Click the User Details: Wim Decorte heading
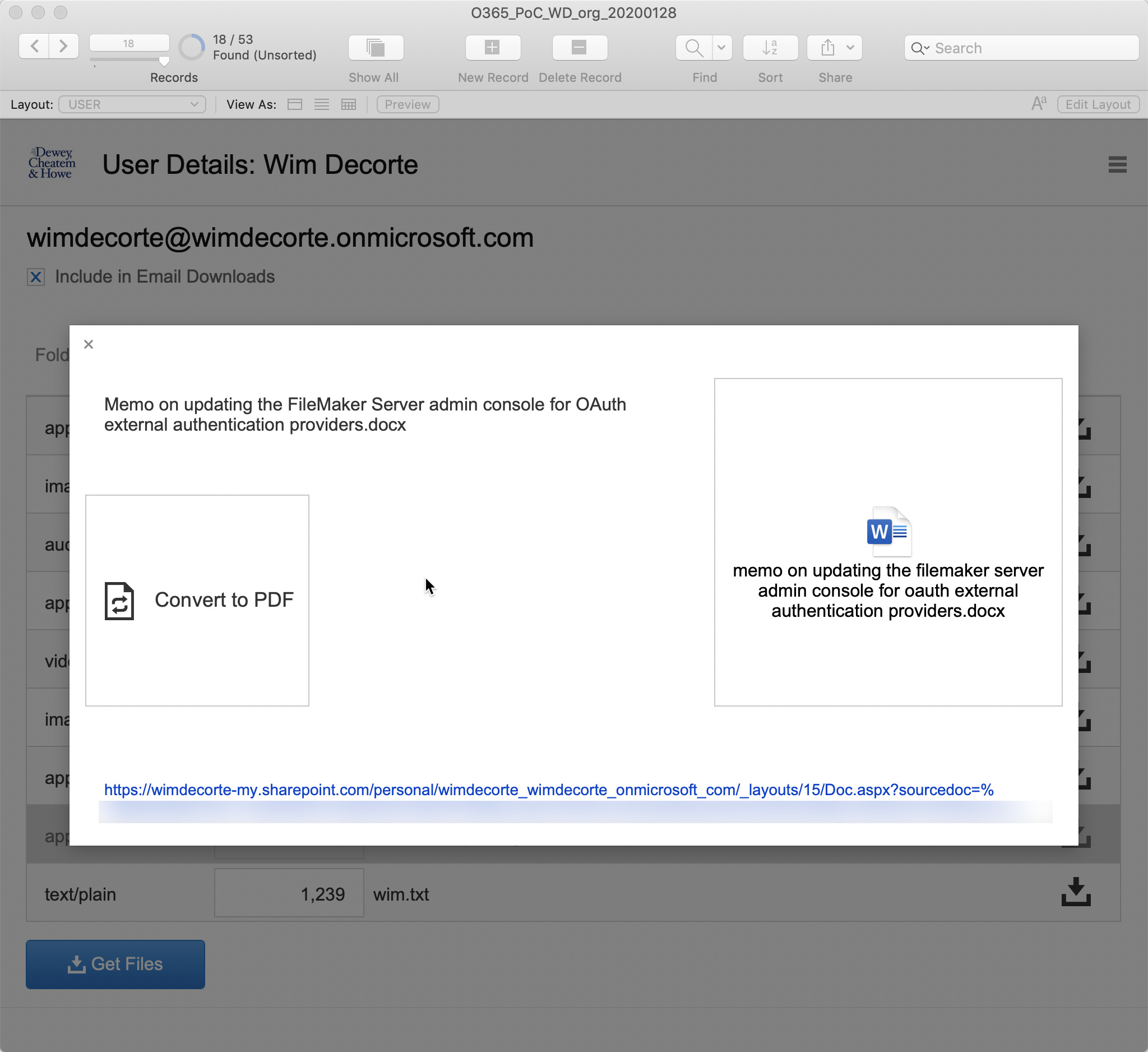The image size is (1148, 1052). point(260,165)
